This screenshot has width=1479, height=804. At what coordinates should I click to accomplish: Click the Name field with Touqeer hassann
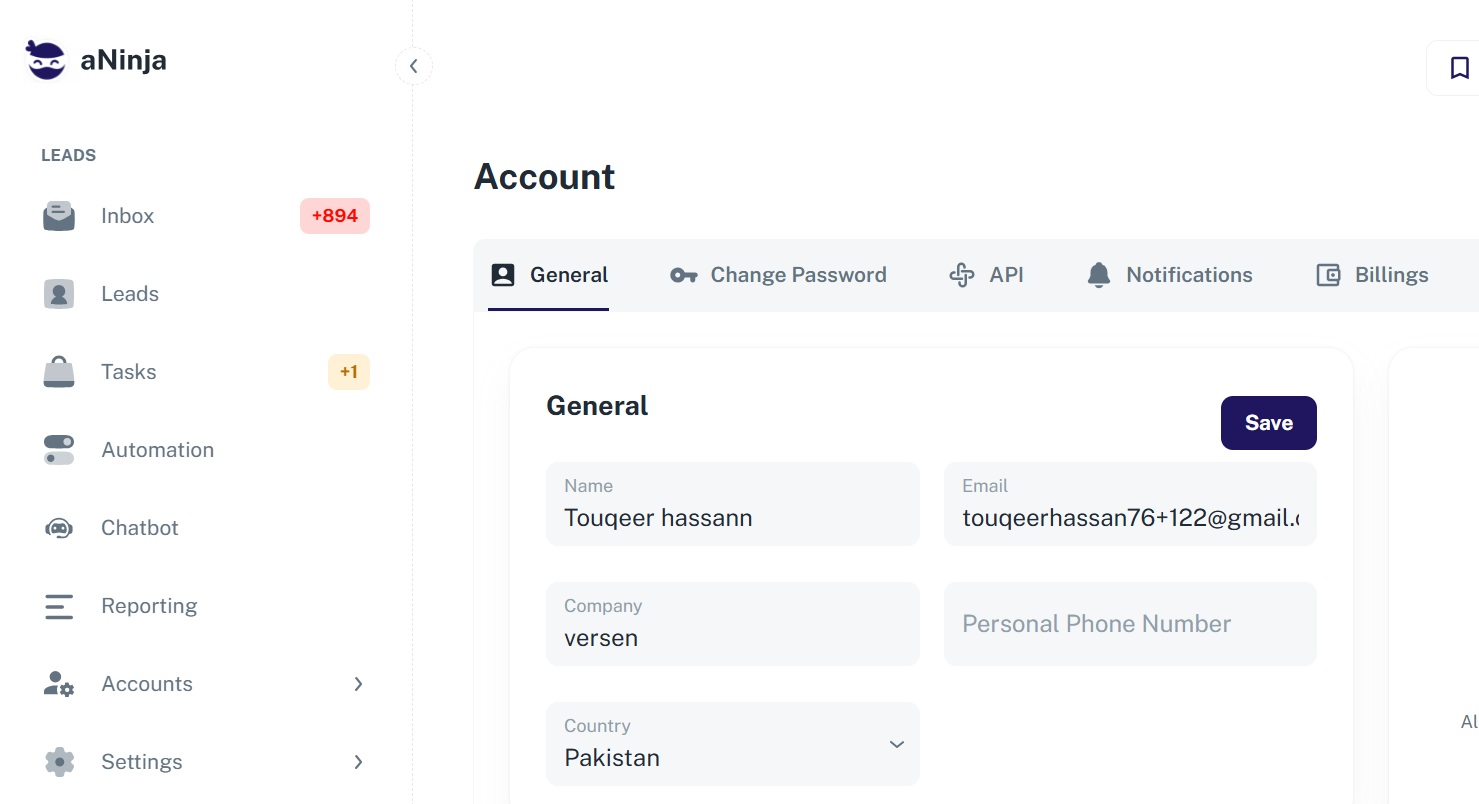(732, 504)
